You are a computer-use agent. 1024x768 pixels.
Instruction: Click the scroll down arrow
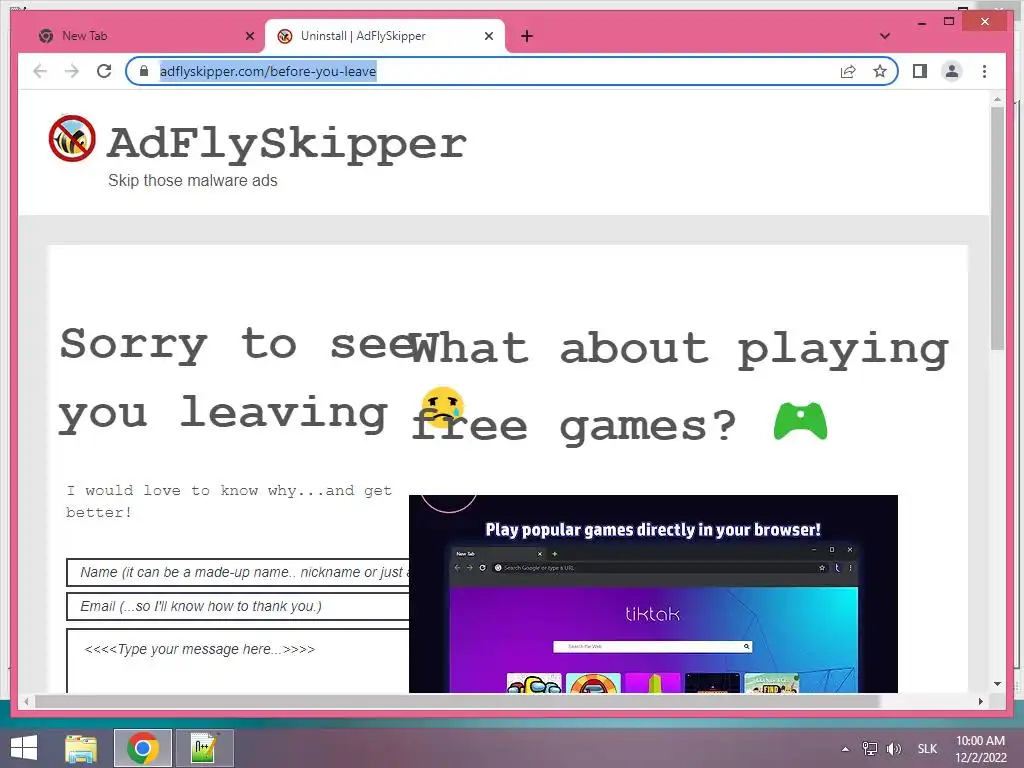point(997,684)
